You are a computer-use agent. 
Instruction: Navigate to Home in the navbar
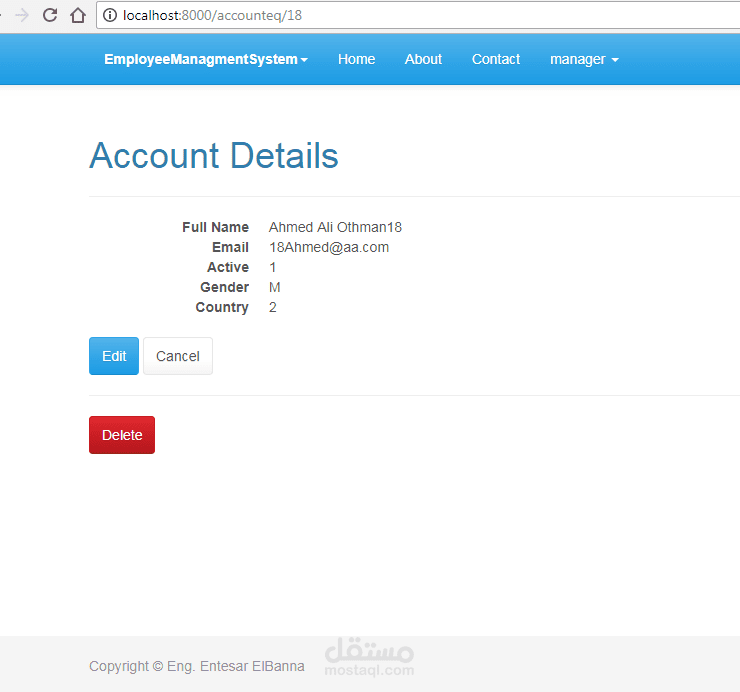[x=356, y=59]
